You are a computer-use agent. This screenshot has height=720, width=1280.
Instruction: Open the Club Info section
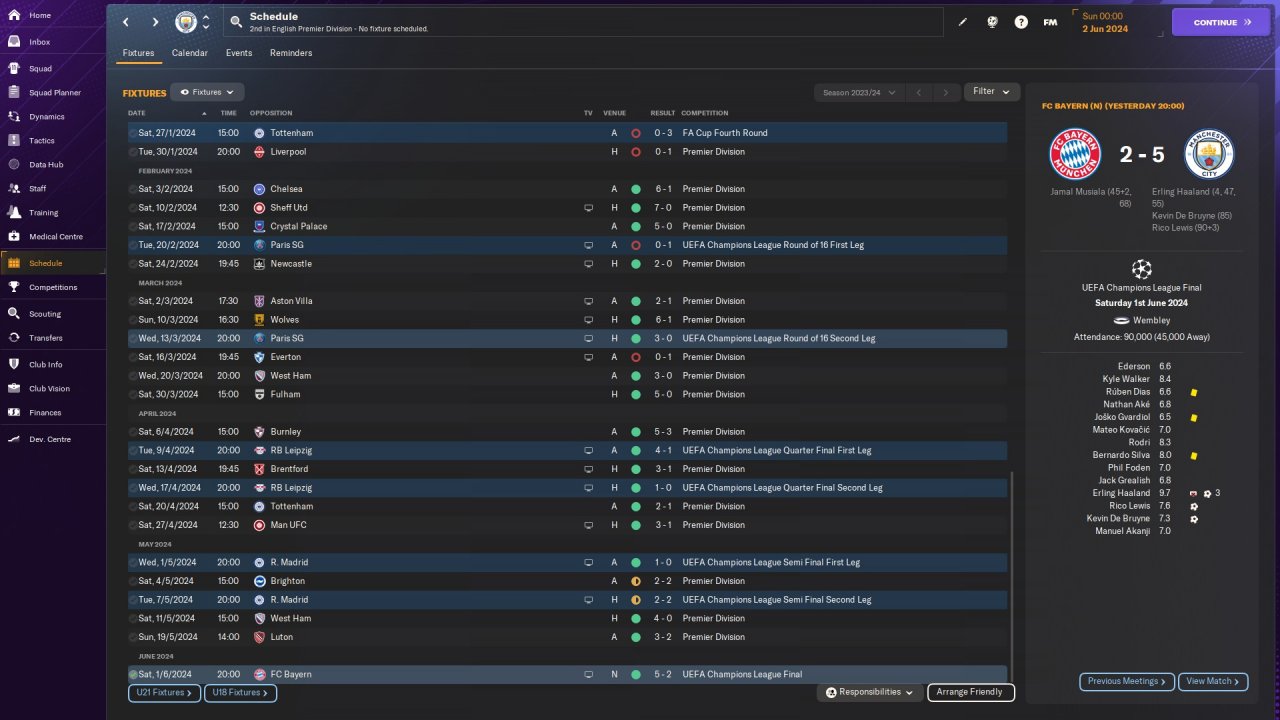click(x=53, y=364)
